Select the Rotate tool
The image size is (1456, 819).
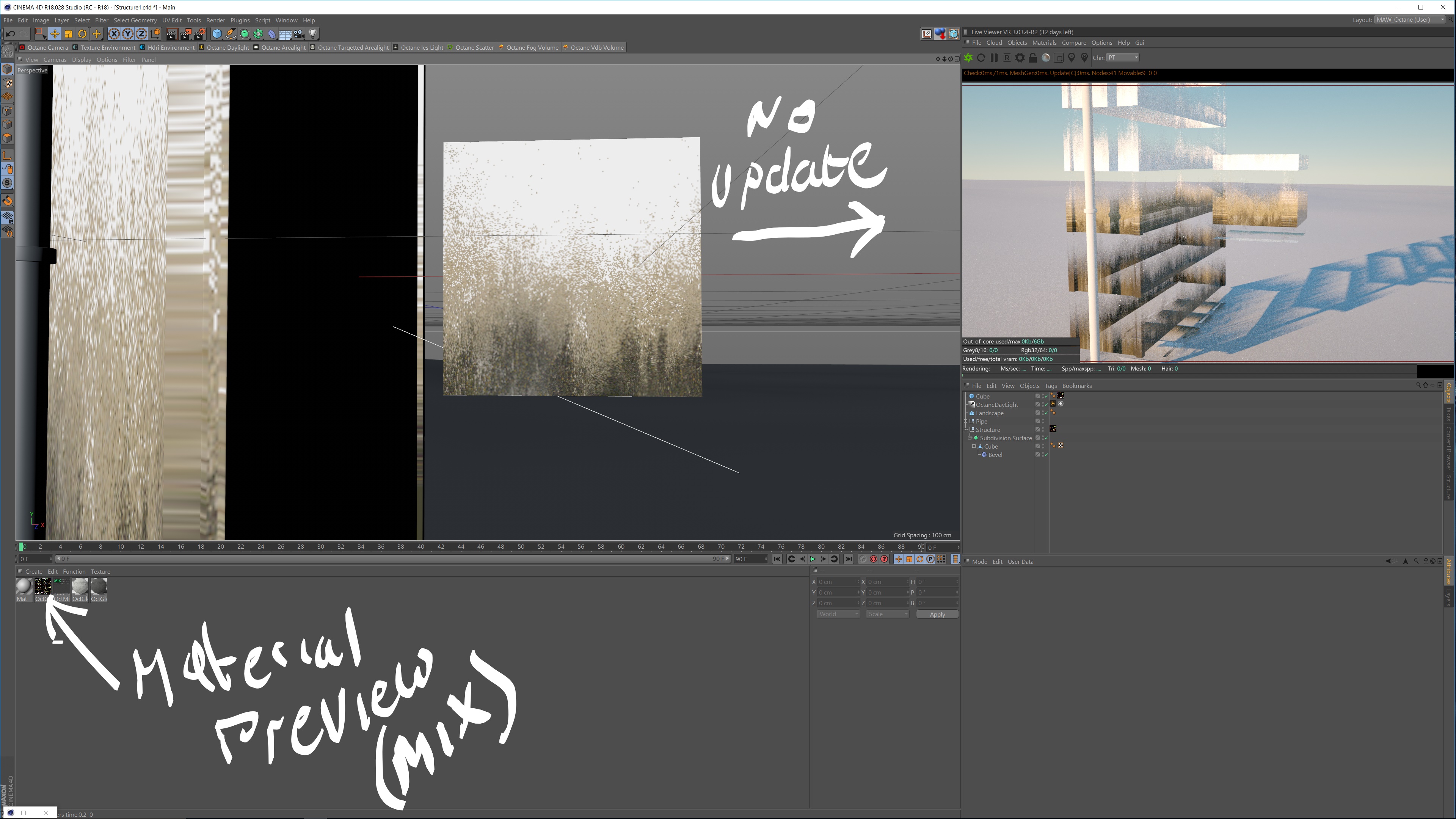tap(83, 34)
